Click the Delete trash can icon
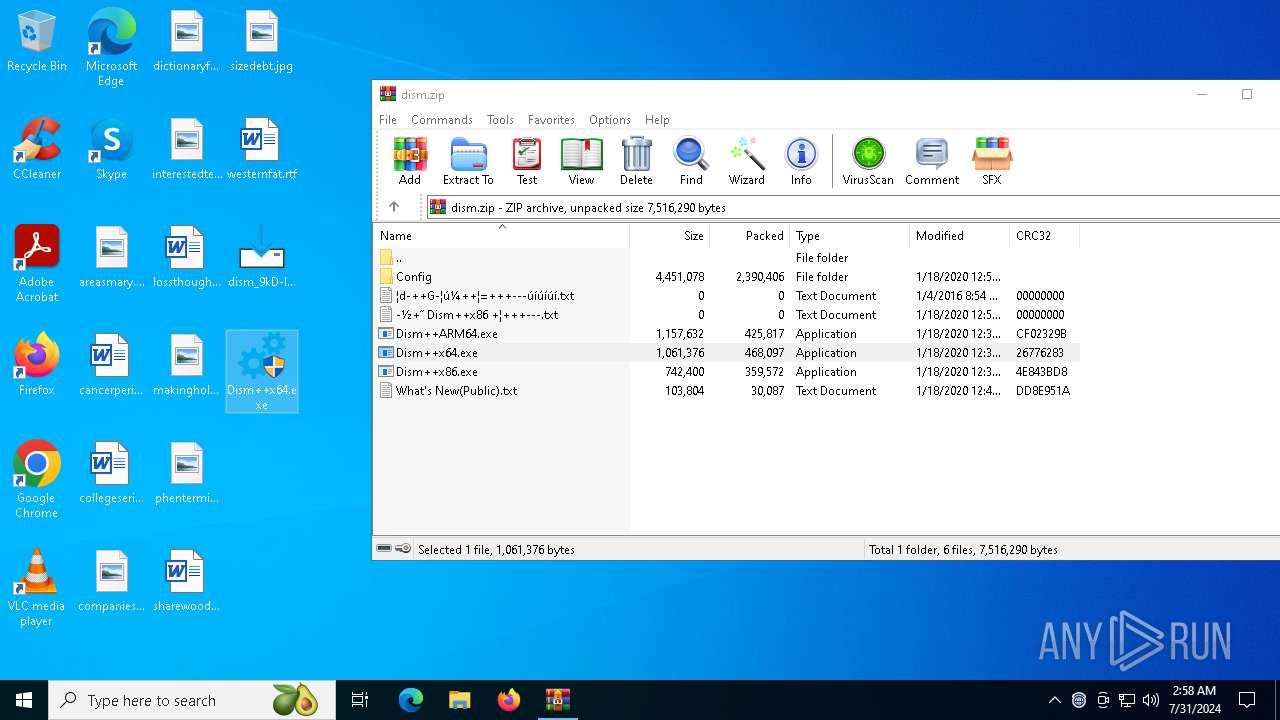The image size is (1280, 720). tap(636, 161)
